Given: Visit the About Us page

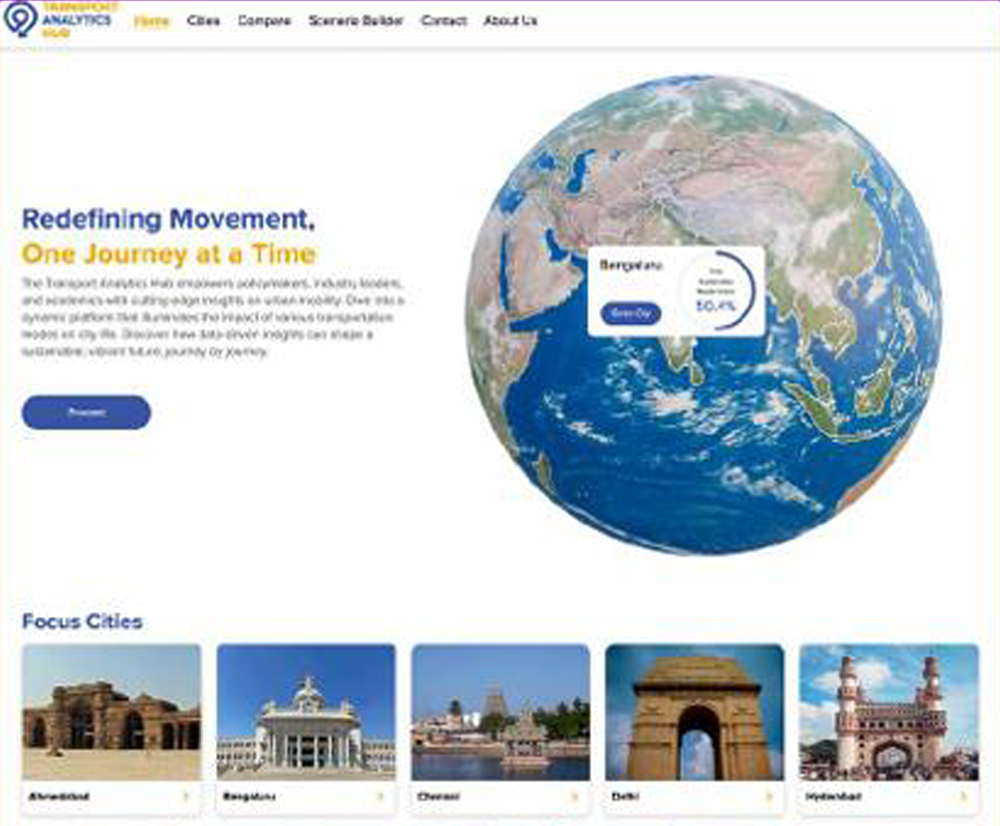Looking at the screenshot, I should click(510, 21).
